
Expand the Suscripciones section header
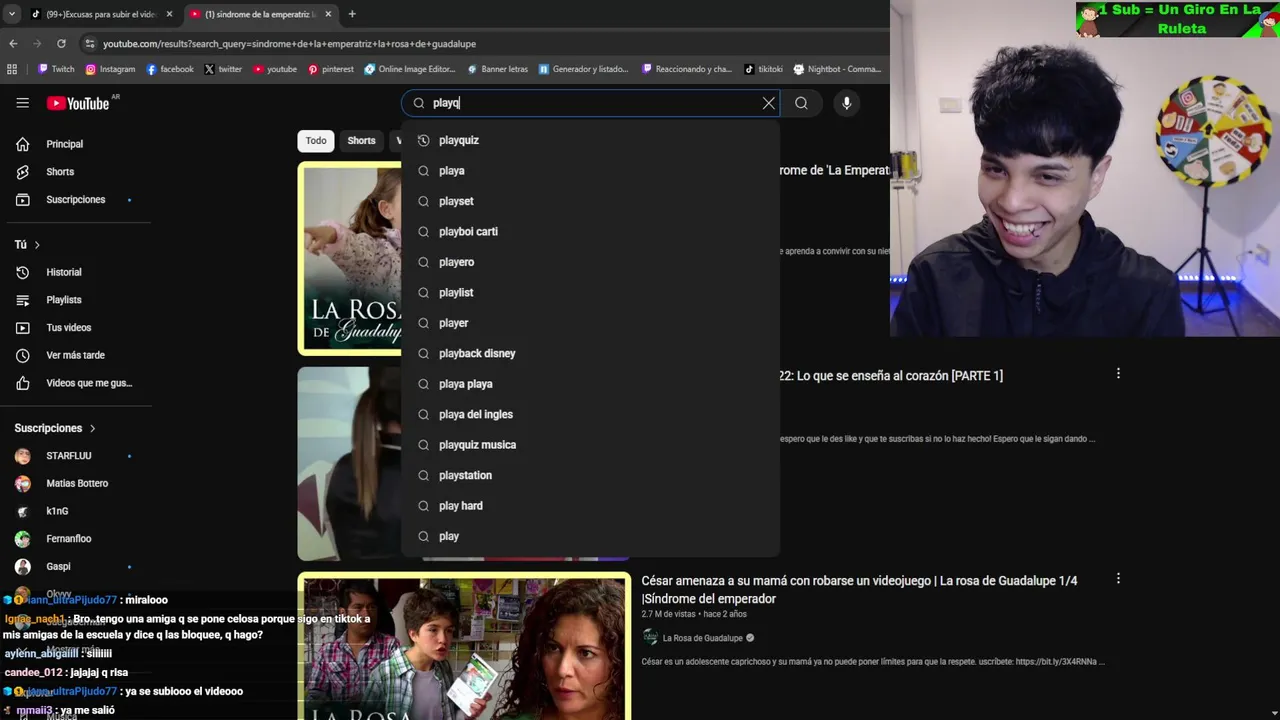click(55, 428)
